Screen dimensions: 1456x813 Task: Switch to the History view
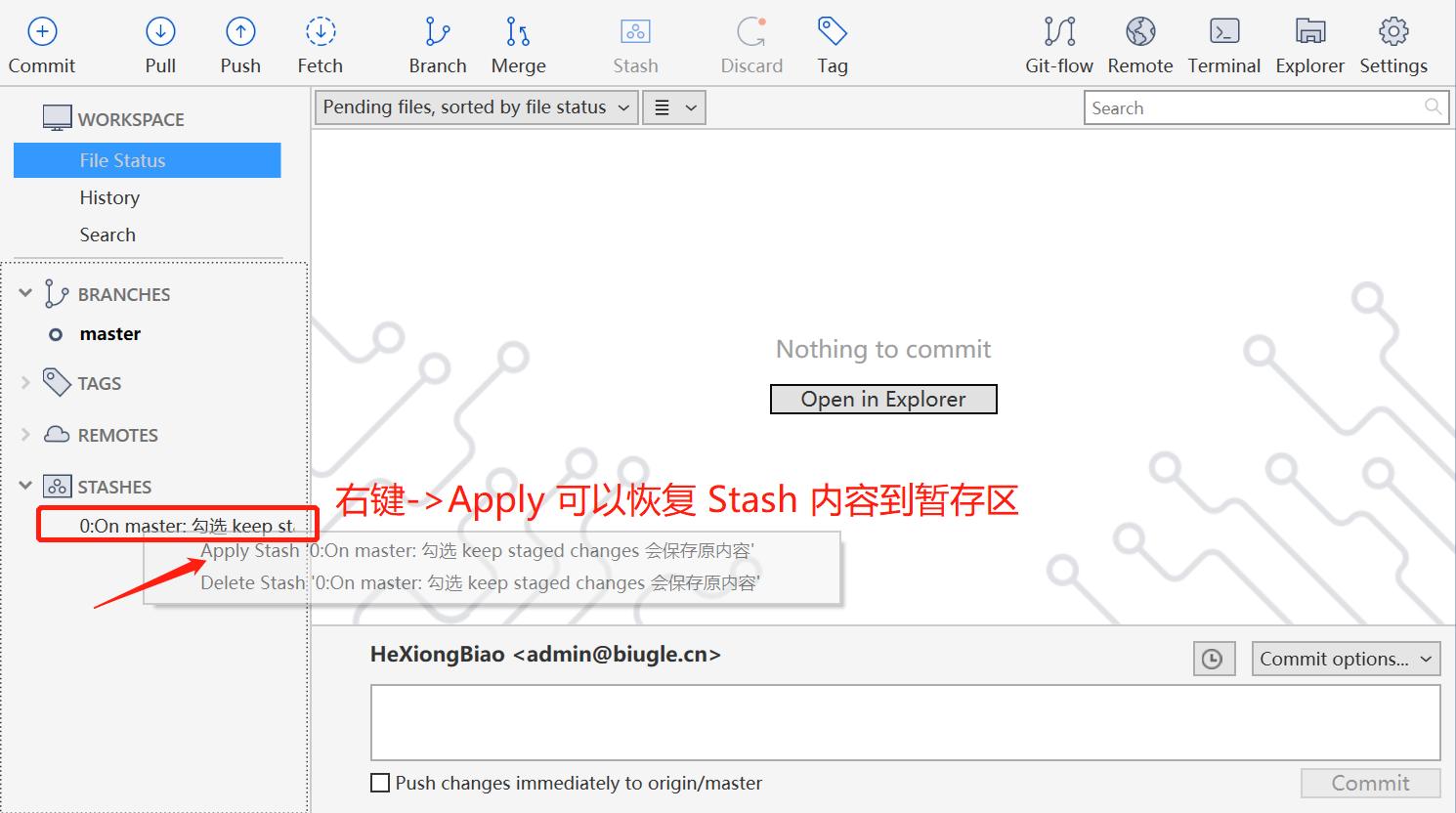point(109,197)
